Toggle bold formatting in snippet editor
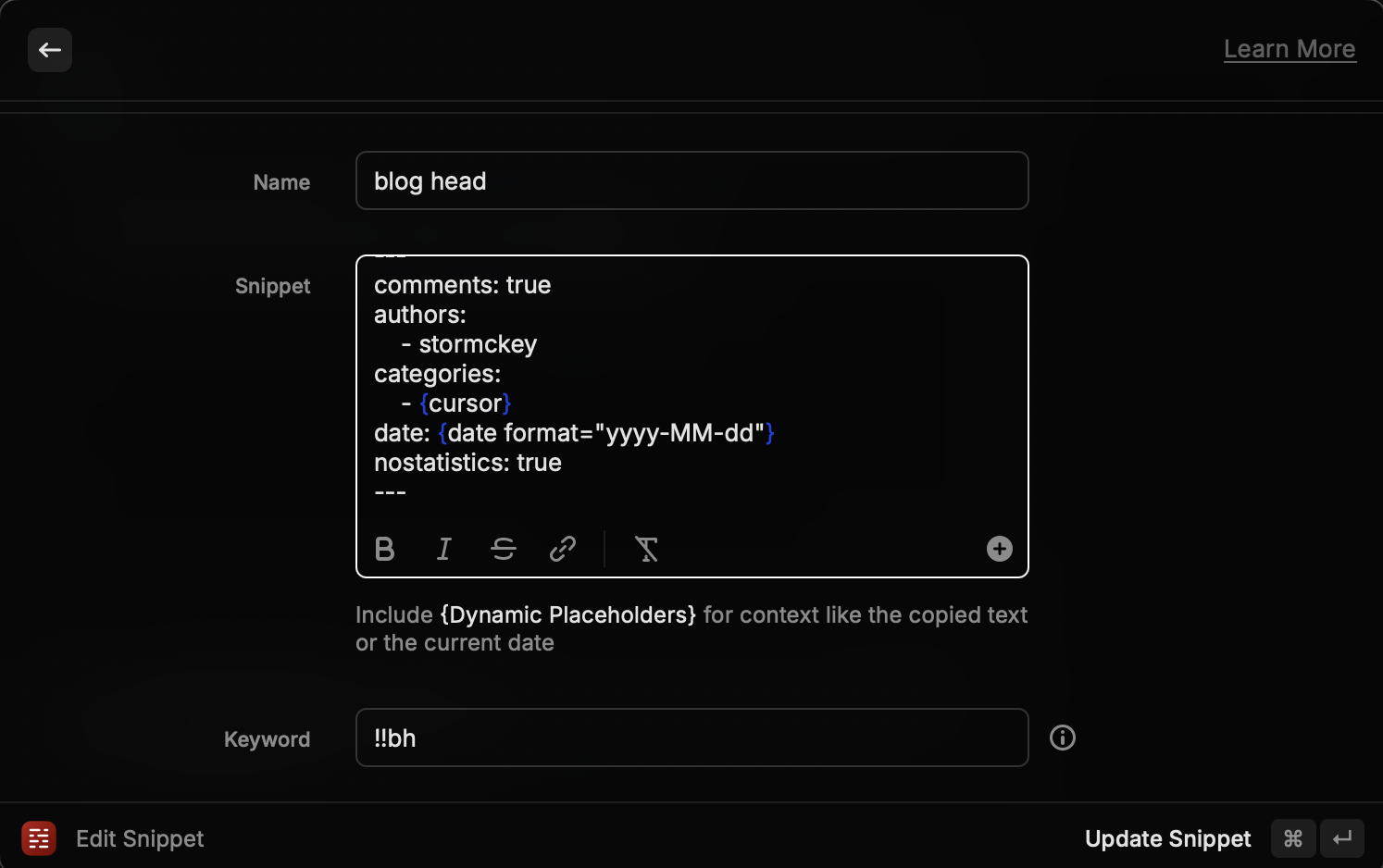 (385, 549)
